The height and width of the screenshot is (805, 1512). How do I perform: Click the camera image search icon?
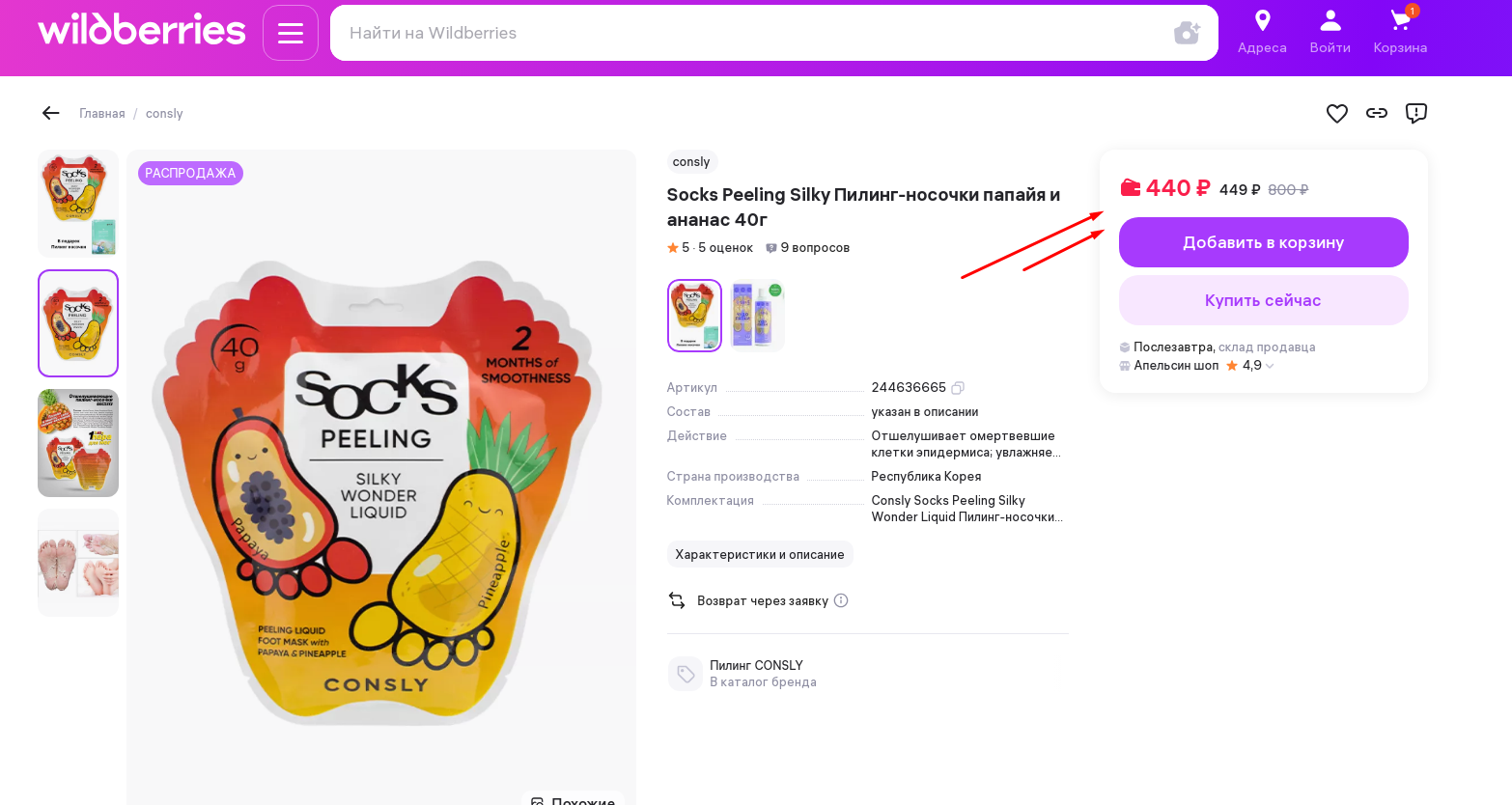tap(1187, 33)
